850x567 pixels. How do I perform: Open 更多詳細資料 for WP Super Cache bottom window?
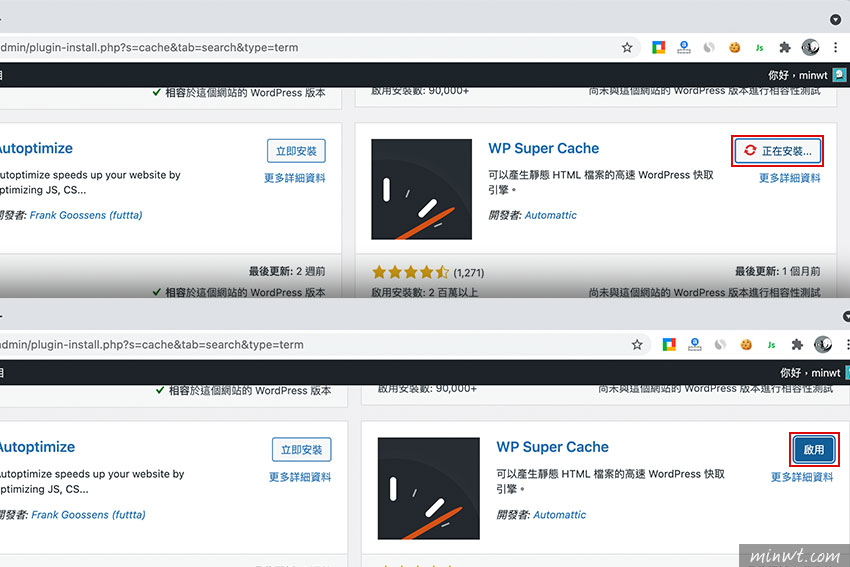tap(802, 477)
